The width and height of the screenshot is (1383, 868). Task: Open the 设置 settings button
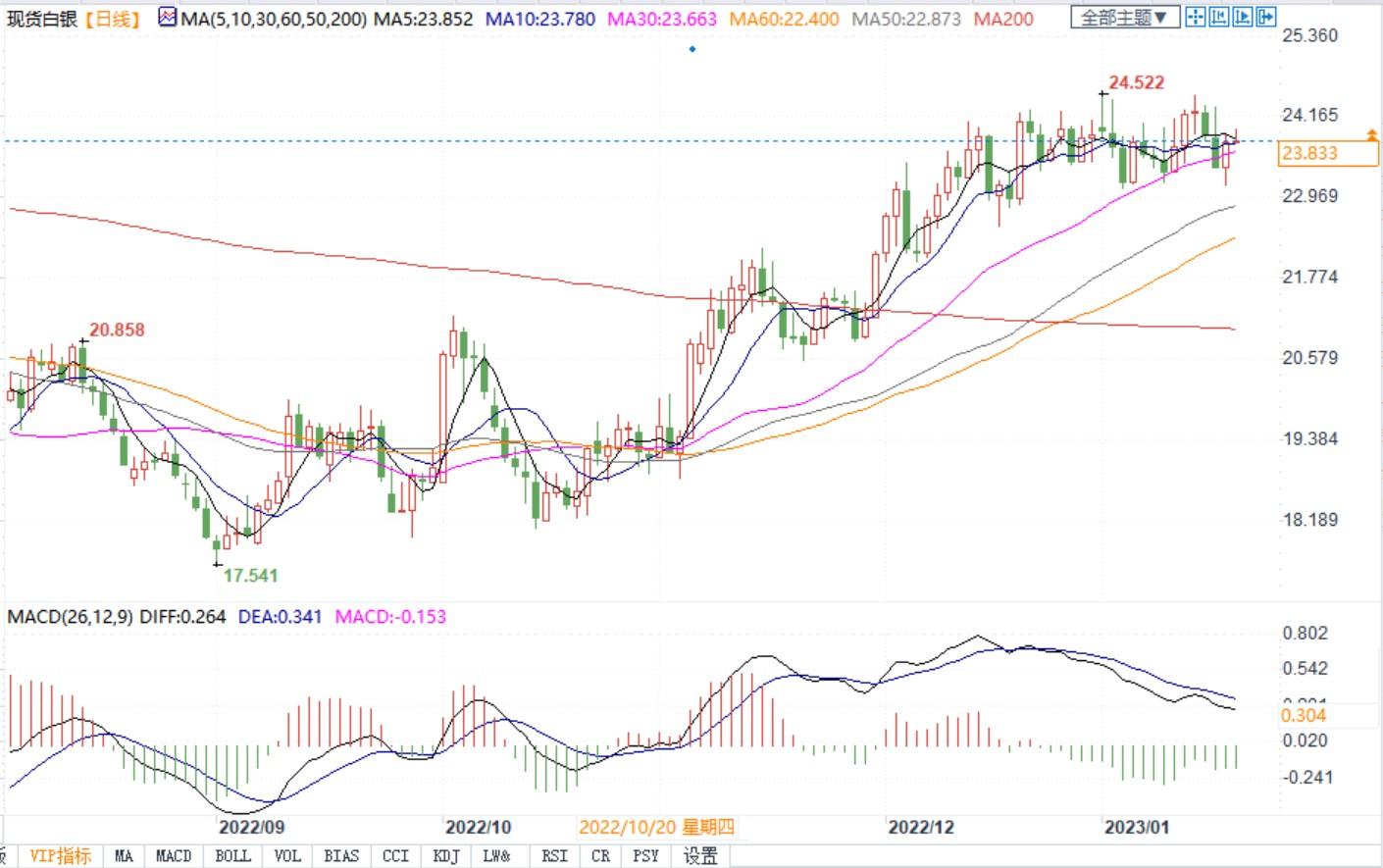pyautogui.click(x=700, y=856)
